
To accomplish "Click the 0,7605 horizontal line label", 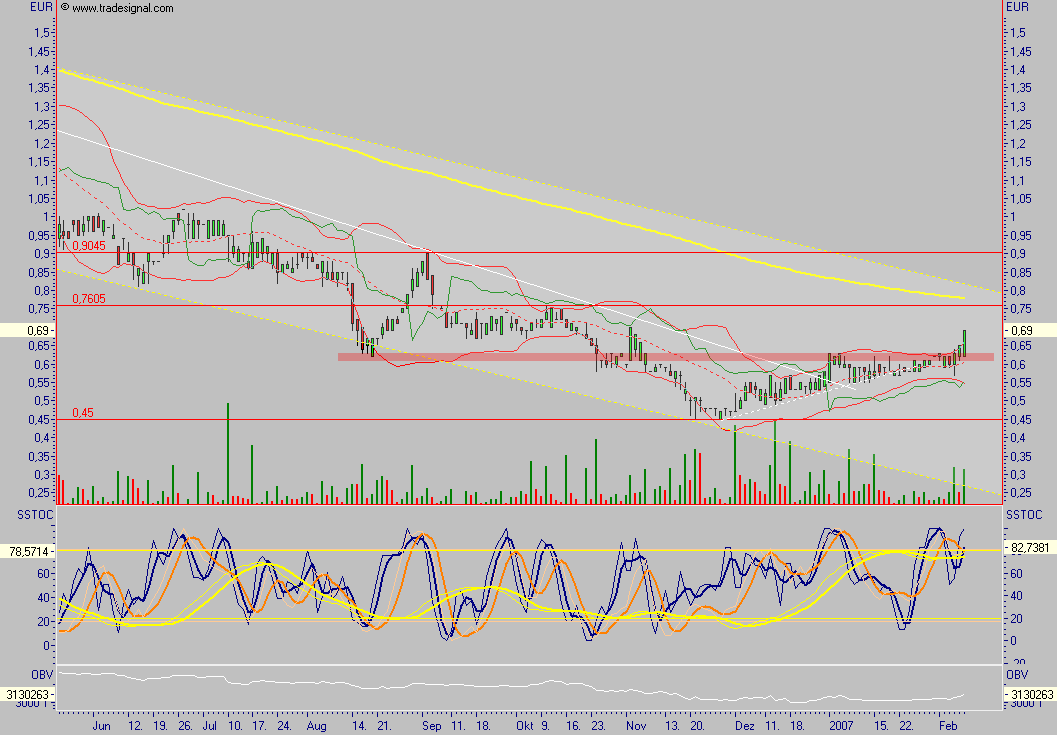I will pyautogui.click(x=88, y=297).
